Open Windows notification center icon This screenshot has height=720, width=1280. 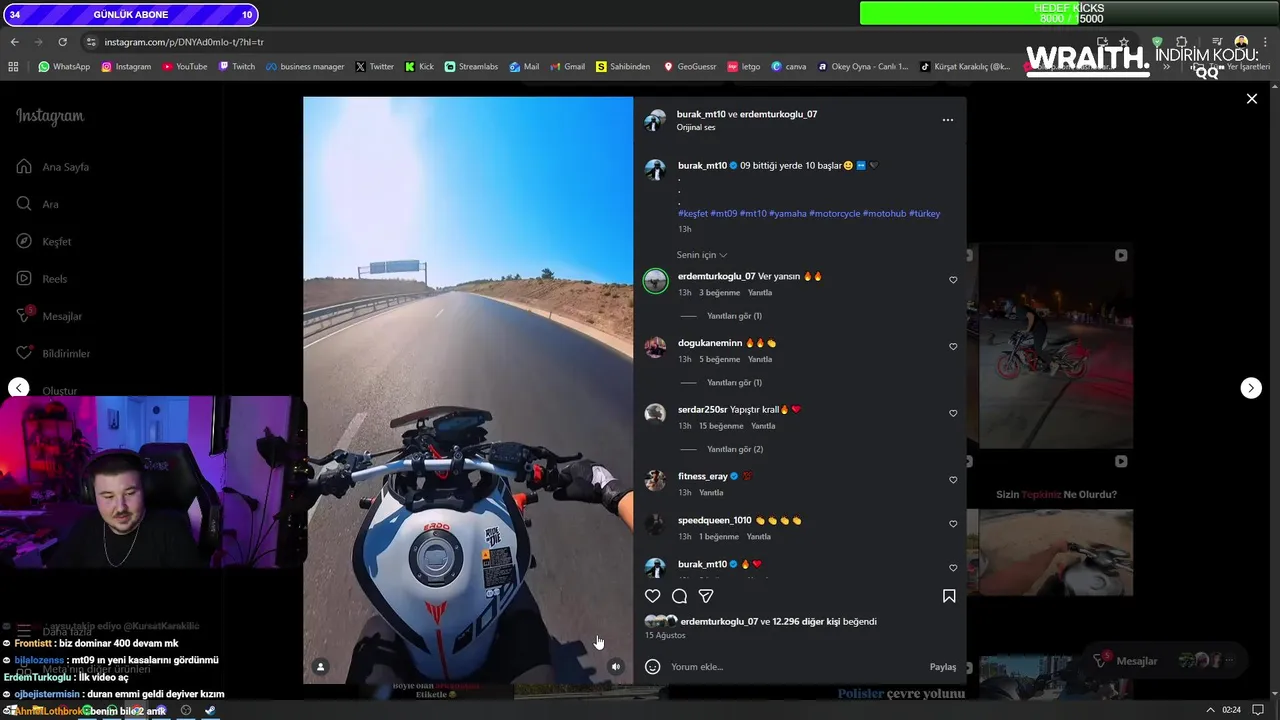coord(1258,710)
